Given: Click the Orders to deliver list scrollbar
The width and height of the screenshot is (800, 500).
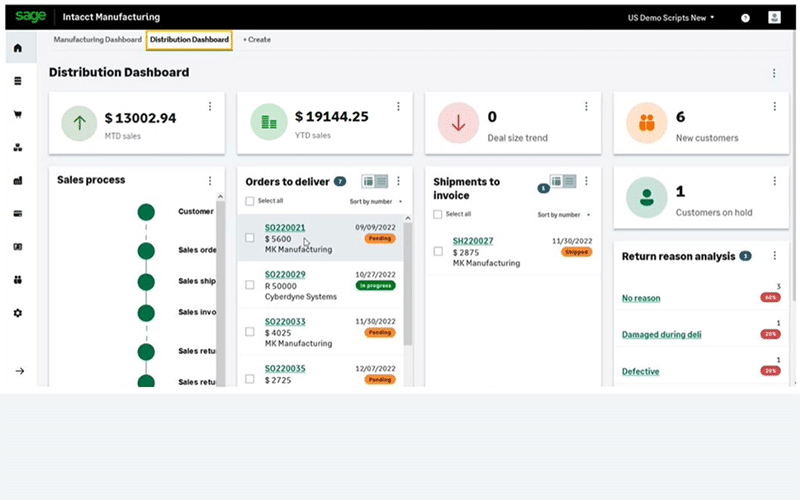Looking at the screenshot, I should coord(408,283).
